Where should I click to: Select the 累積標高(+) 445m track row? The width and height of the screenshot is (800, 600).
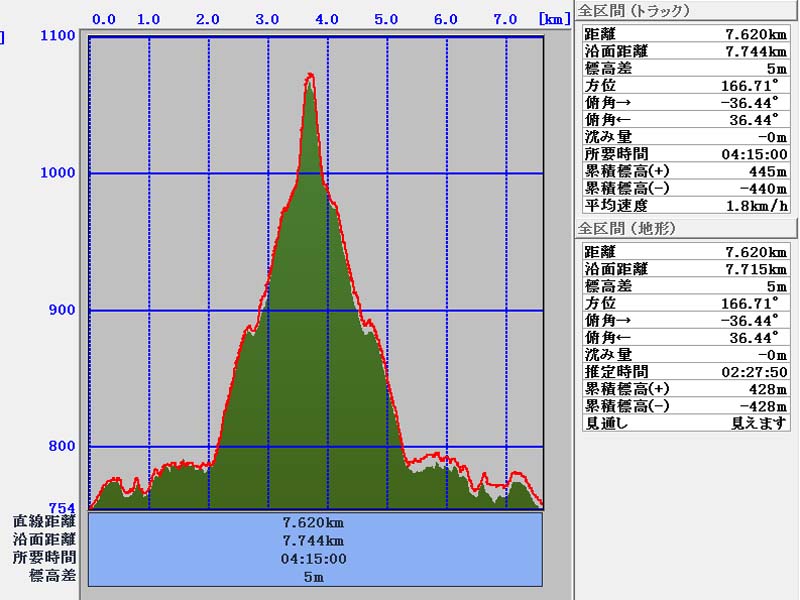(685, 171)
